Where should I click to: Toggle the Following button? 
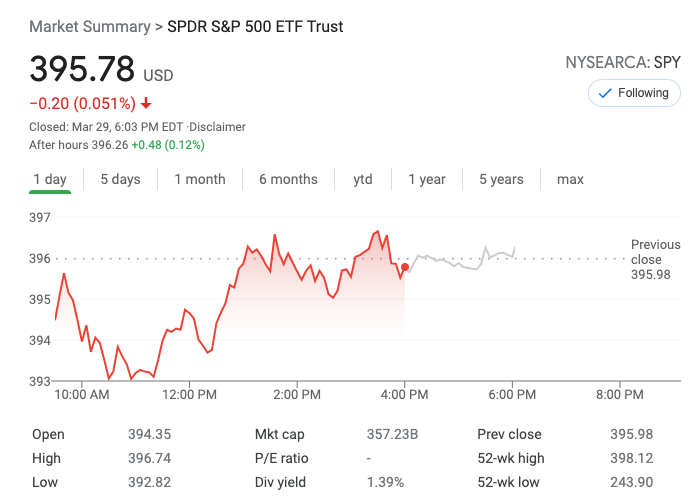633,93
